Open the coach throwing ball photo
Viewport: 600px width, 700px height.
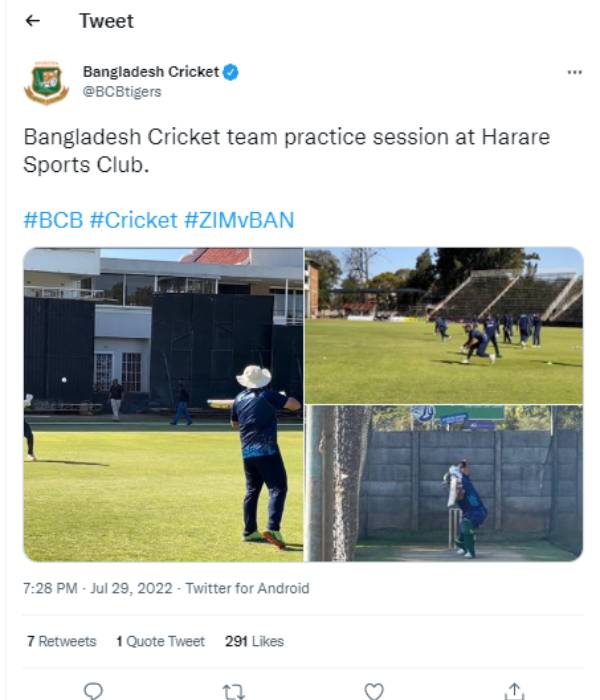click(x=163, y=404)
